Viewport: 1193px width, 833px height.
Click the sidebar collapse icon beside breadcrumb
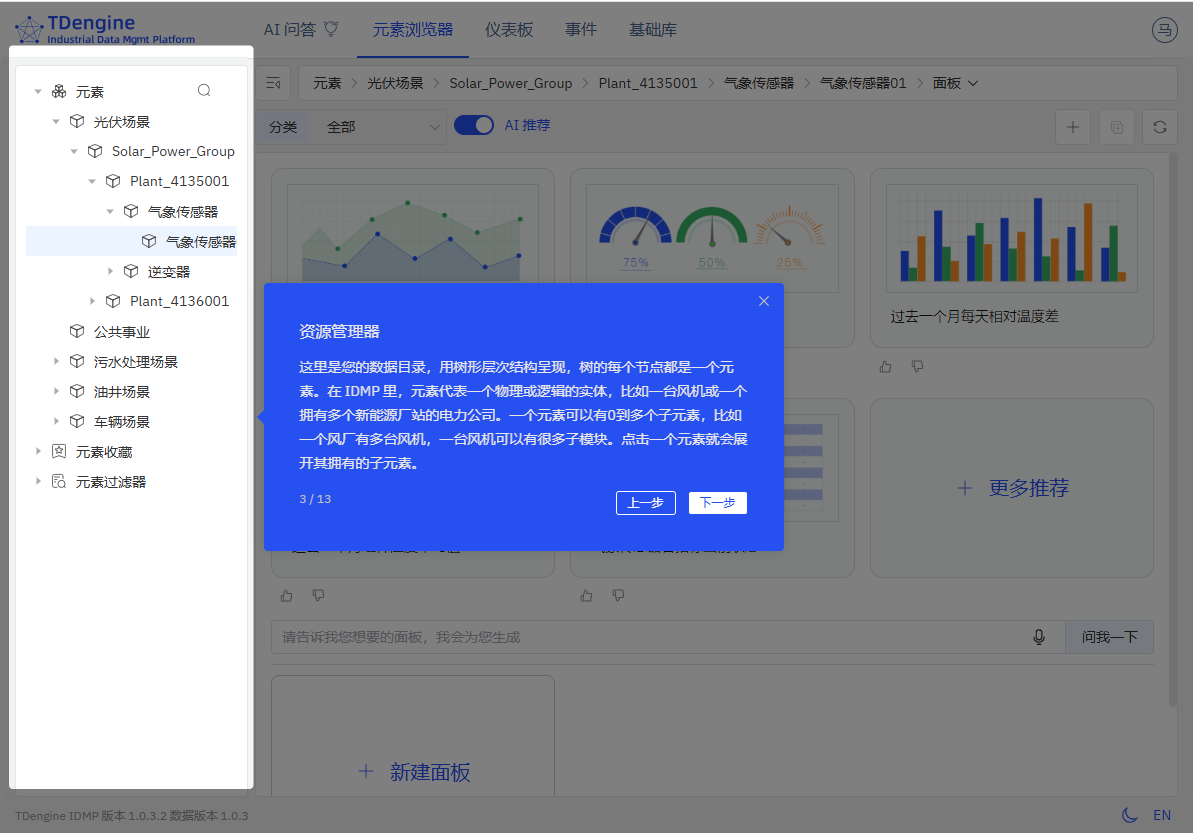point(274,83)
